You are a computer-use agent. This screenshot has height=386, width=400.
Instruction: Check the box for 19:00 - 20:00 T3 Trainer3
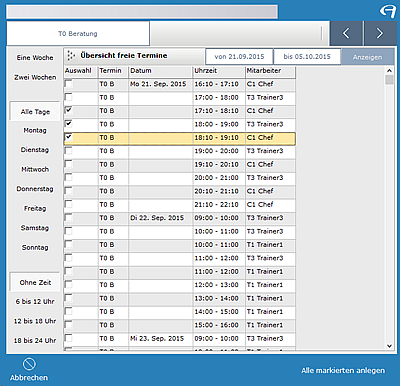69,150
